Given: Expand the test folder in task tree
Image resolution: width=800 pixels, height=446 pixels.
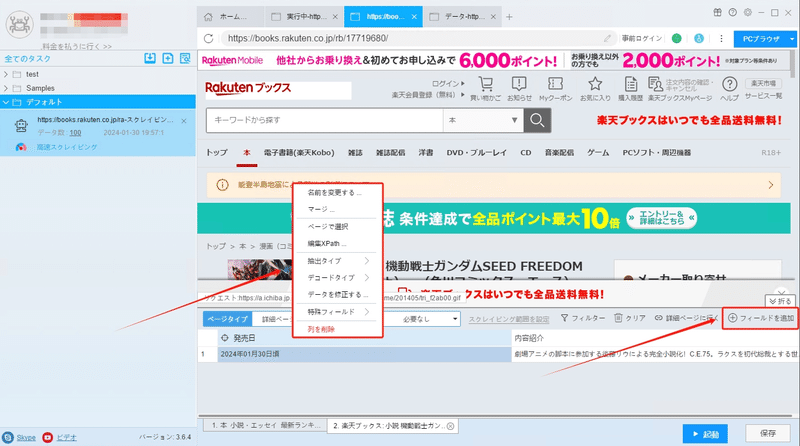Looking at the screenshot, I should click(x=6, y=74).
